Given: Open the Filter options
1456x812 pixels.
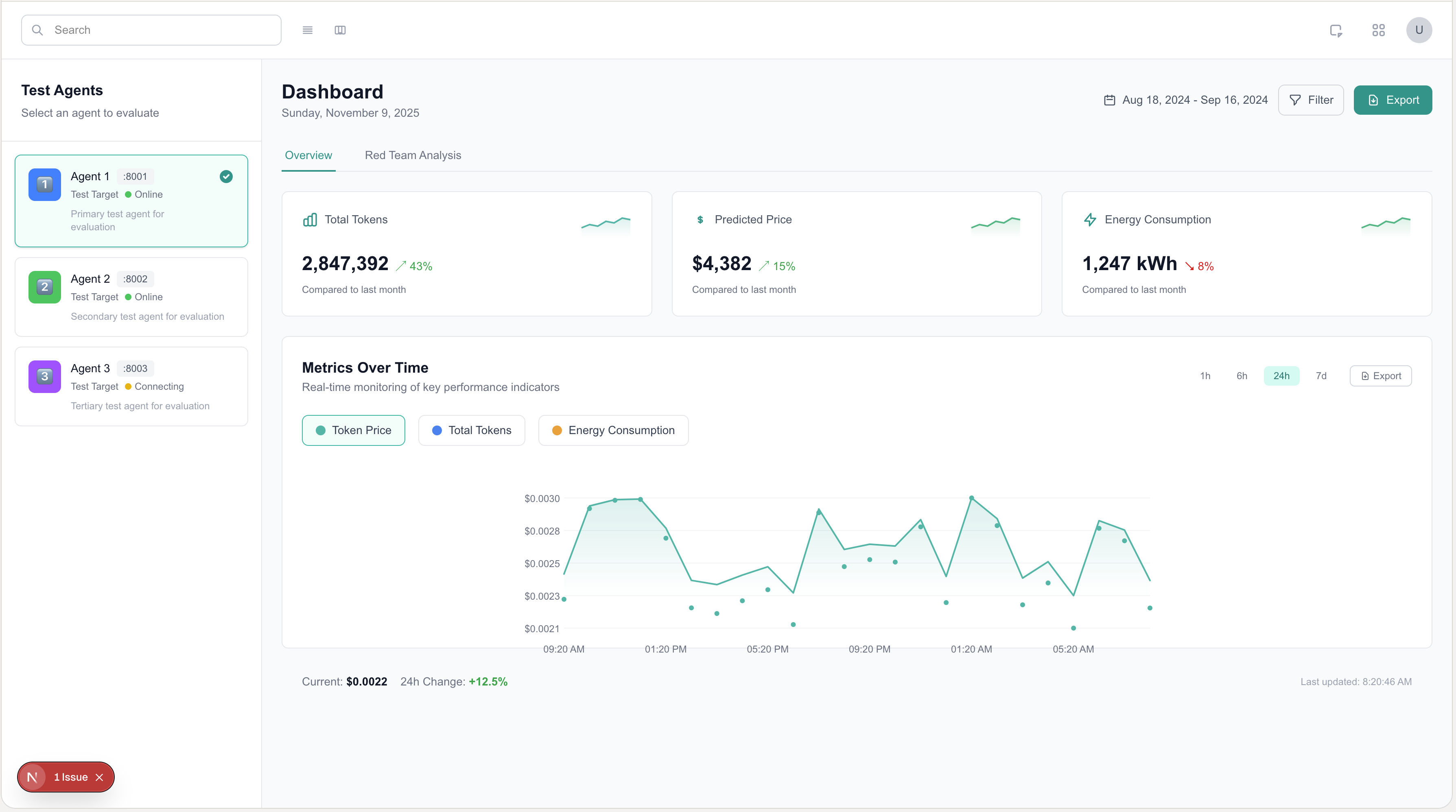Looking at the screenshot, I should point(1310,100).
